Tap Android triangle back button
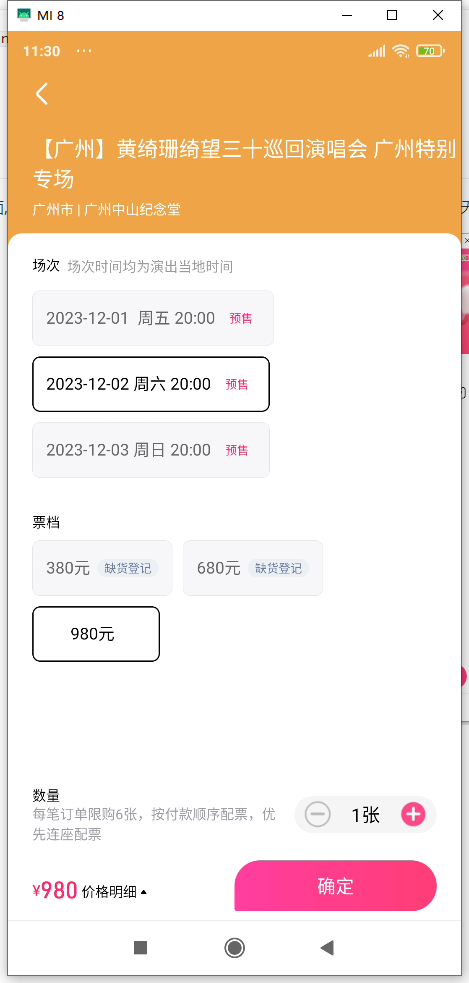Screen dimensions: 469x983 pyautogui.click(x=327, y=947)
